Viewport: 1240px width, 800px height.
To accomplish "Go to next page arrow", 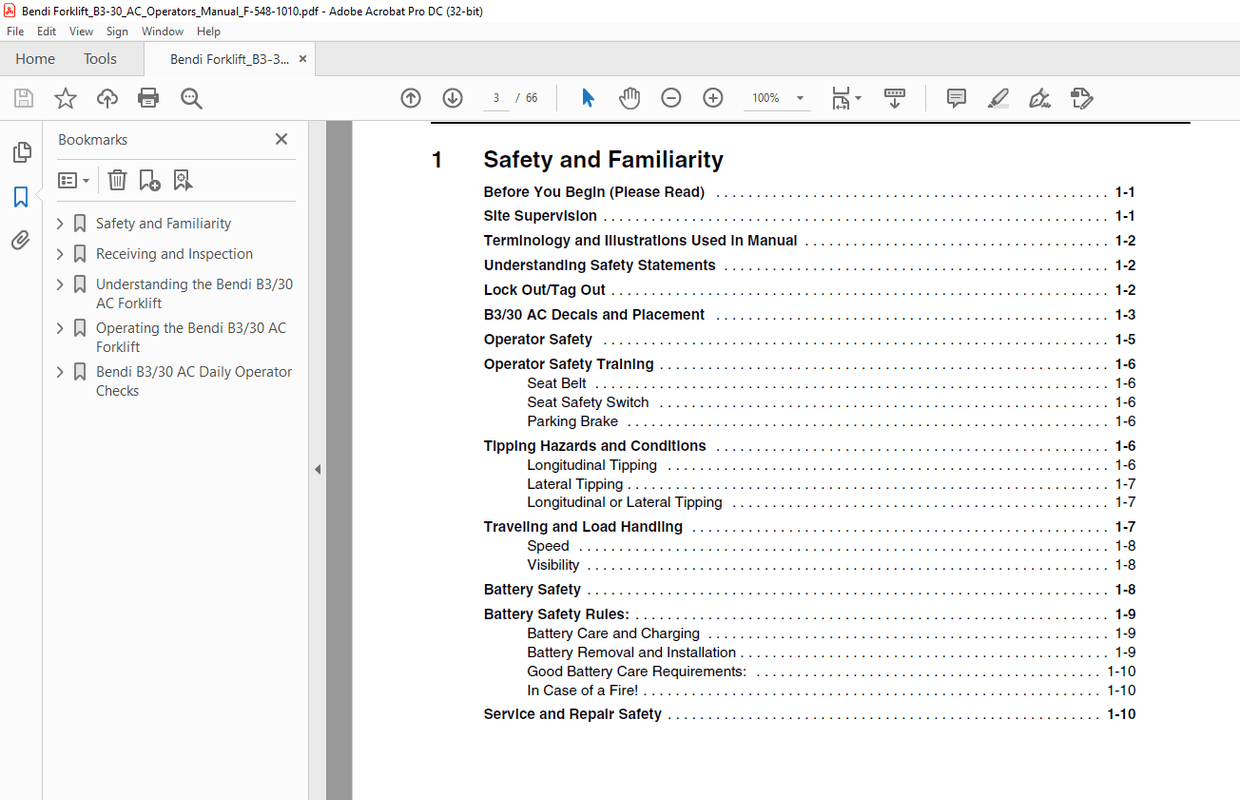I will [453, 98].
